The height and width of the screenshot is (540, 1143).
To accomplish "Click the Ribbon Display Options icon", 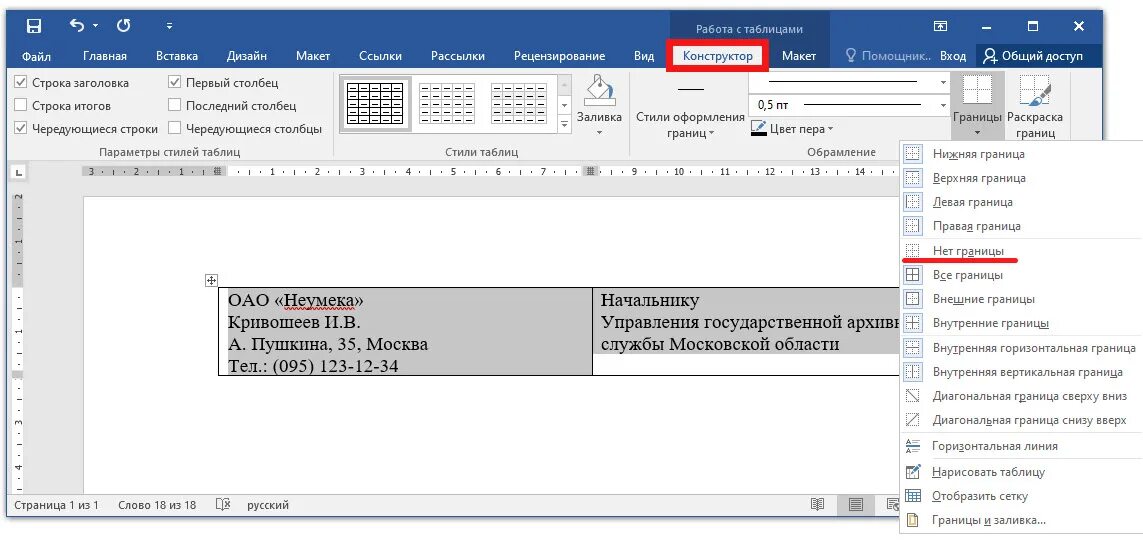I will pos(940,26).
